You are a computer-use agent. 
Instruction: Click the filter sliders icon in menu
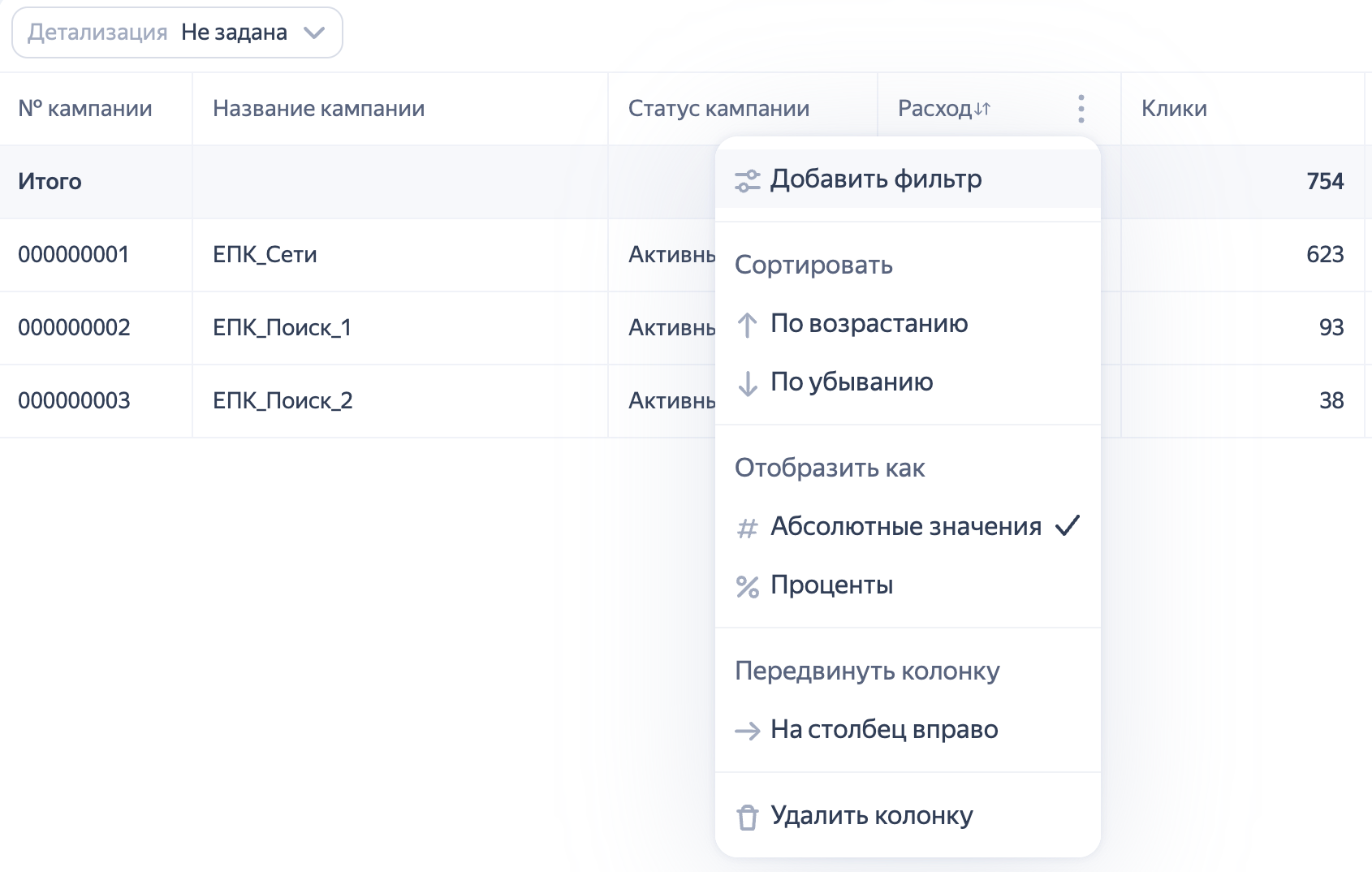pyautogui.click(x=747, y=180)
